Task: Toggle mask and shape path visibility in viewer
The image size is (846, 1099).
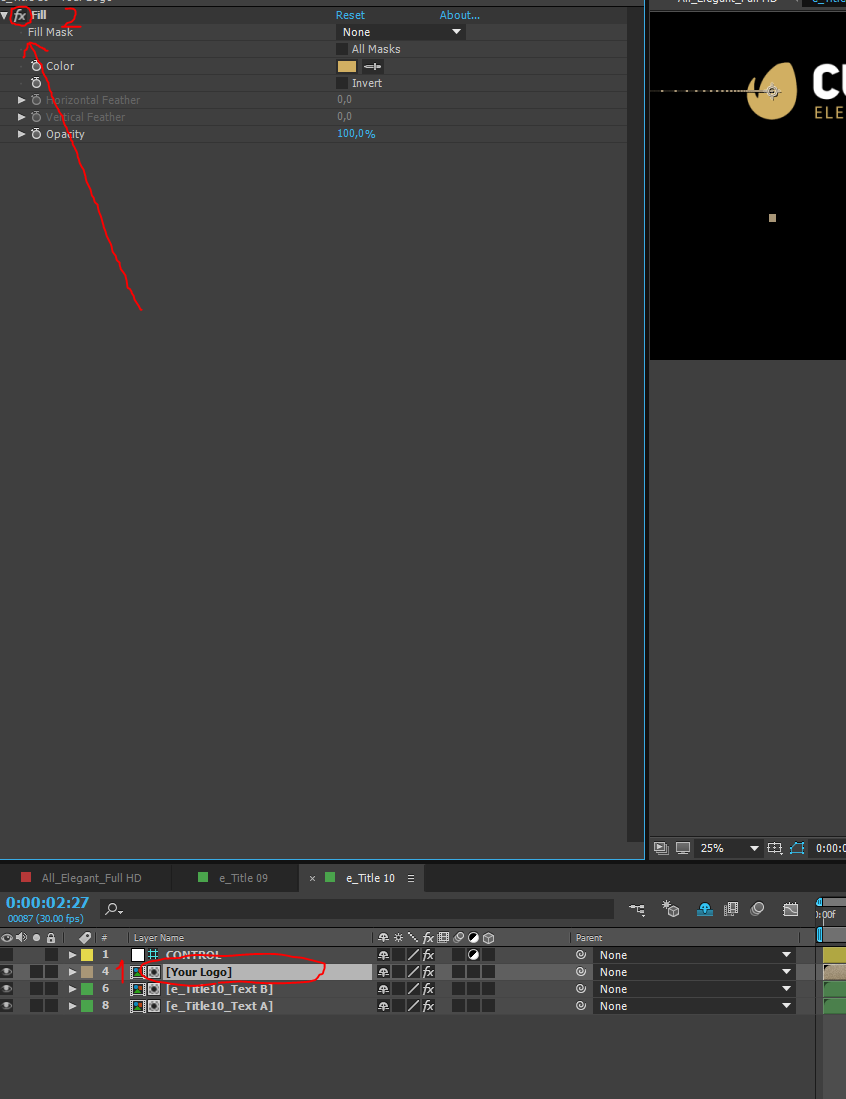Action: 797,848
